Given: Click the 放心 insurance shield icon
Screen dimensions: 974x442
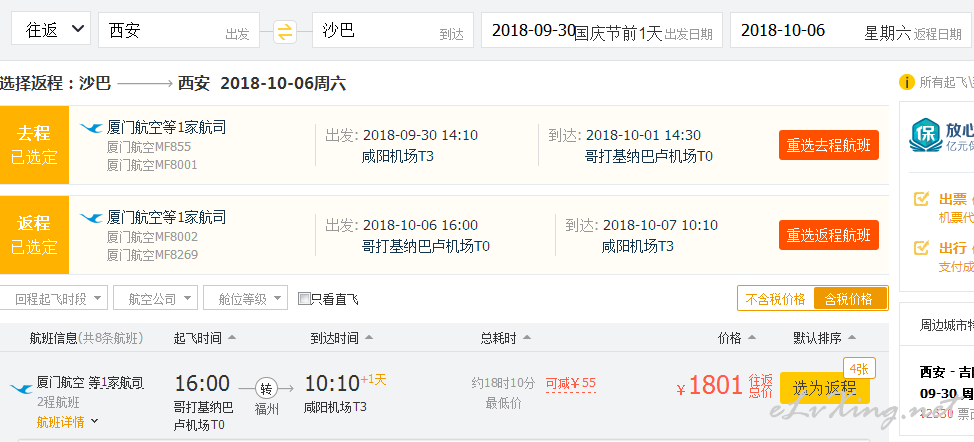Looking at the screenshot, I should coord(926,135).
